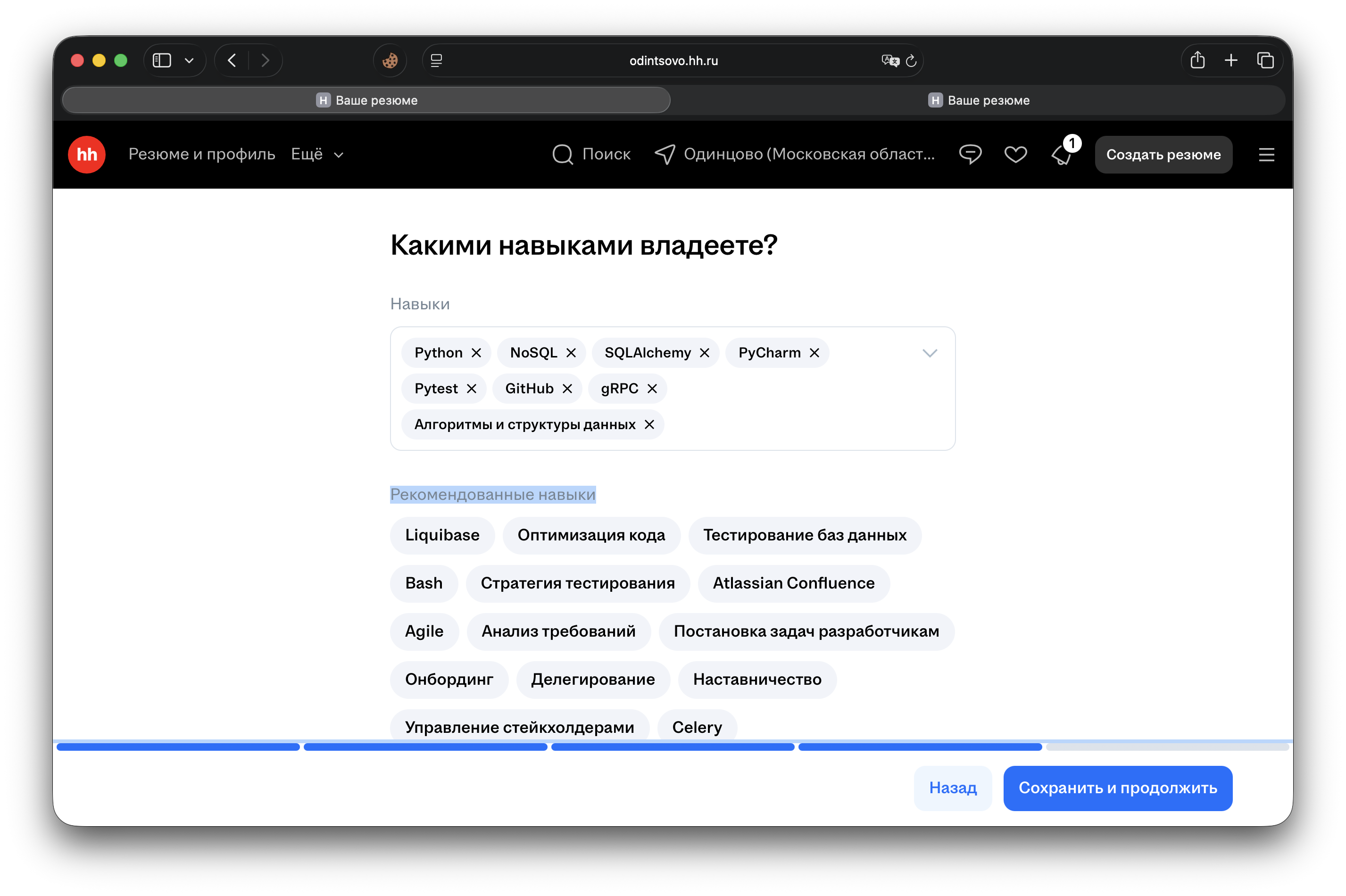Click the hh logo
Screen dimensions: 1346x896
(86, 154)
